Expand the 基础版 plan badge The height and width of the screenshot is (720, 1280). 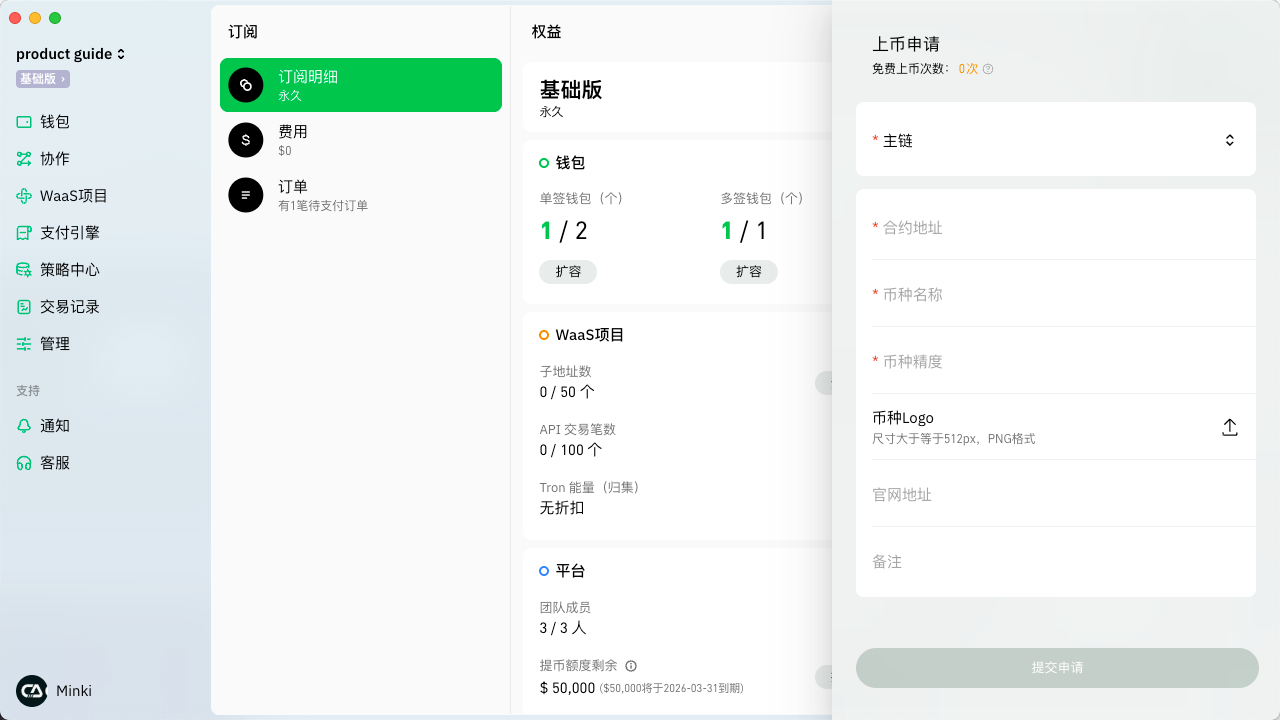coord(43,79)
